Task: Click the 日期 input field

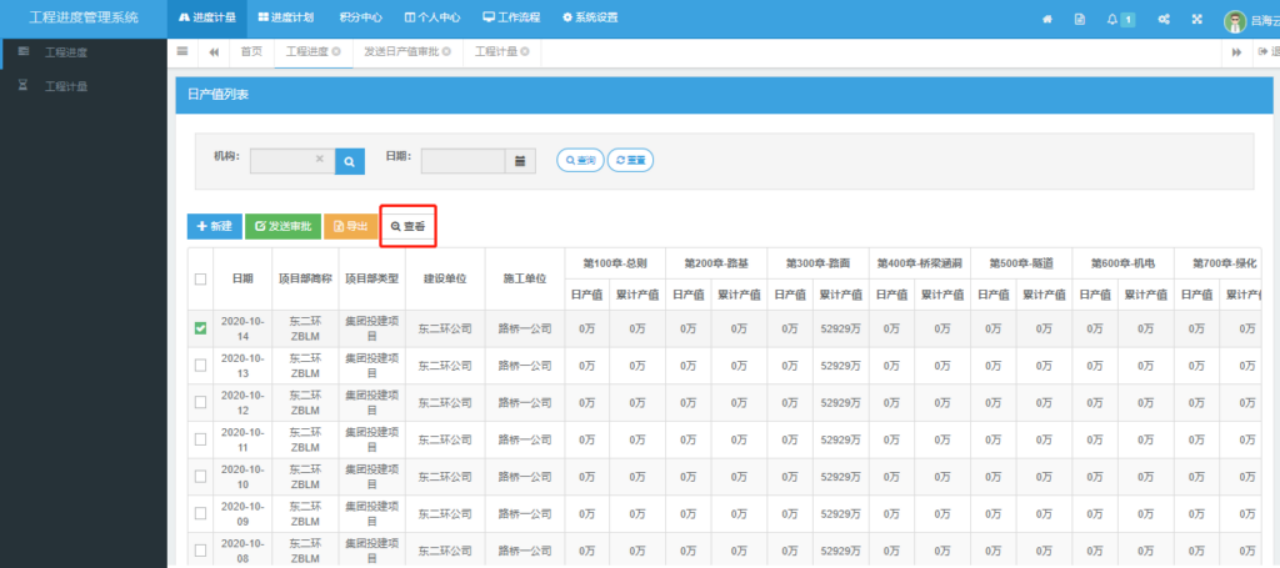Action: [463, 160]
